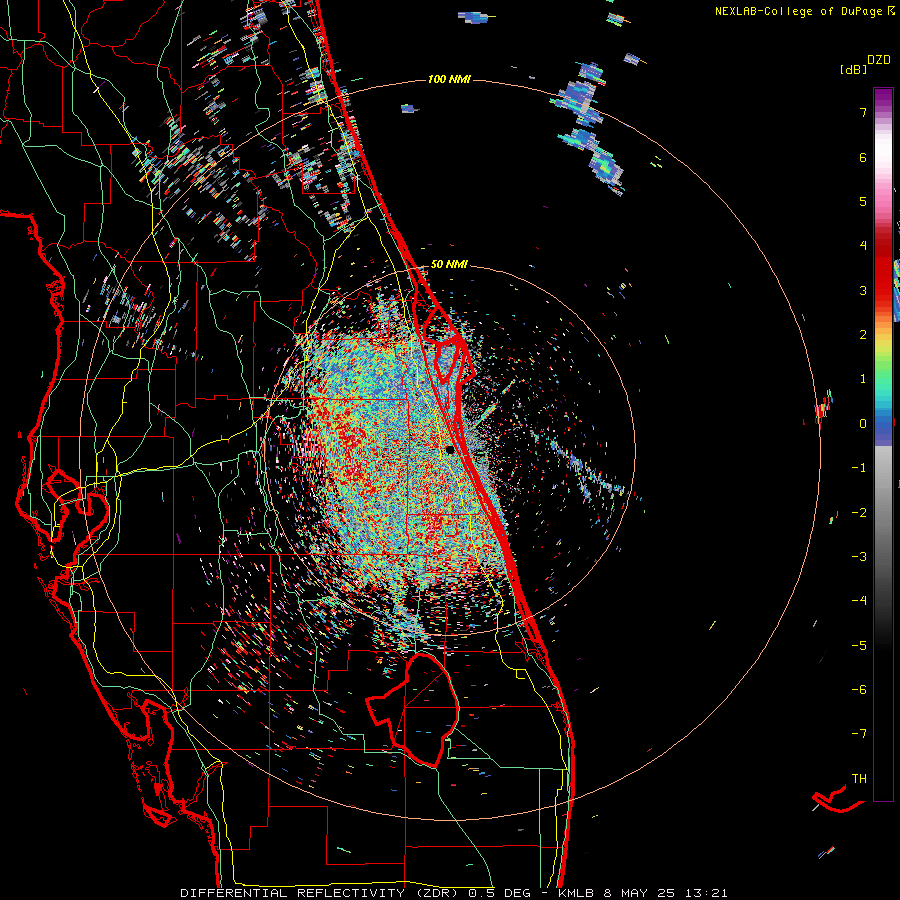The width and height of the screenshot is (900, 900).
Task: Click the 100 NMI range ring label
Action: (x=449, y=79)
